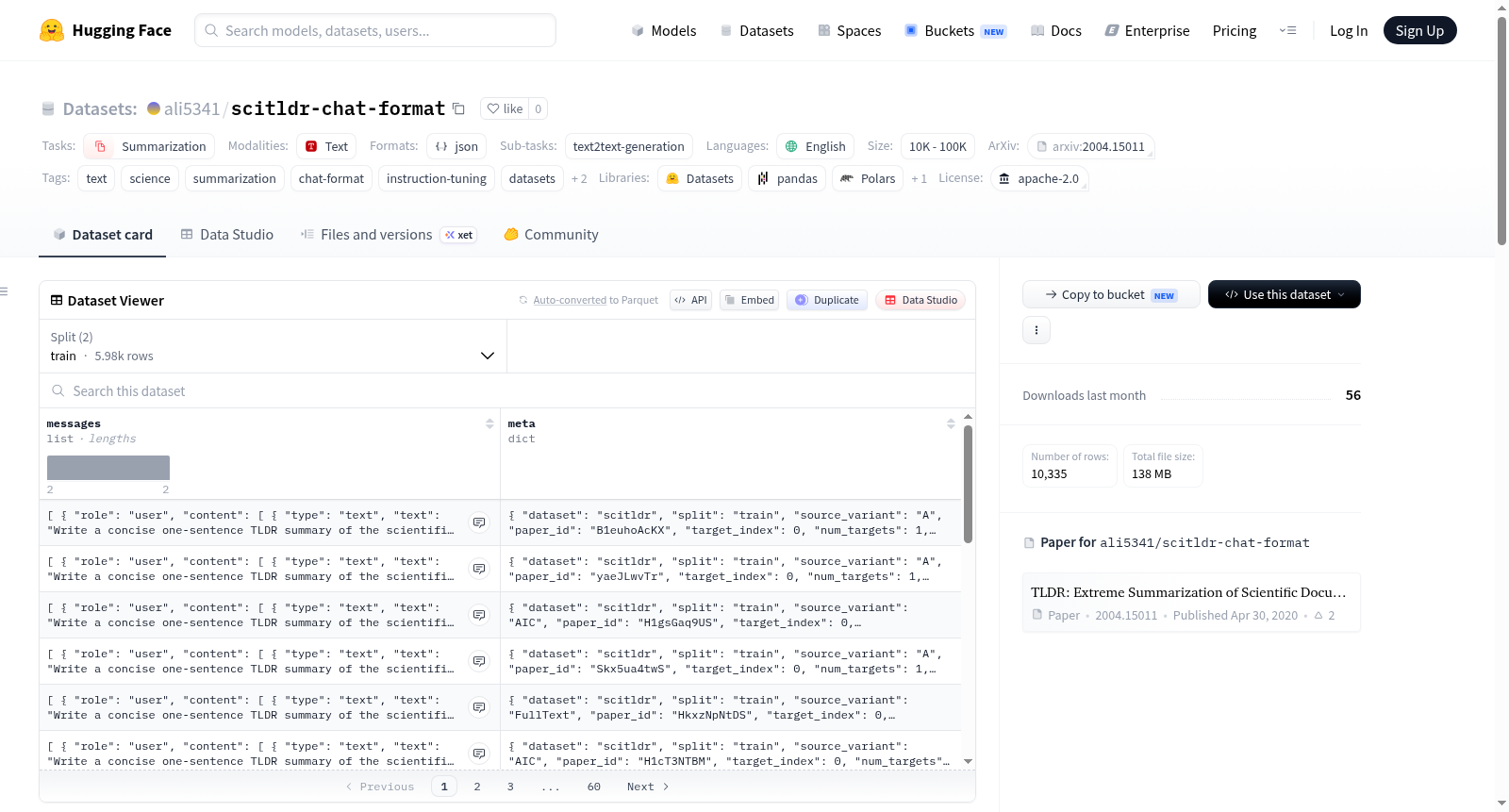Copy dataset name with the copy icon
The width and height of the screenshot is (1509, 812).
(x=459, y=108)
